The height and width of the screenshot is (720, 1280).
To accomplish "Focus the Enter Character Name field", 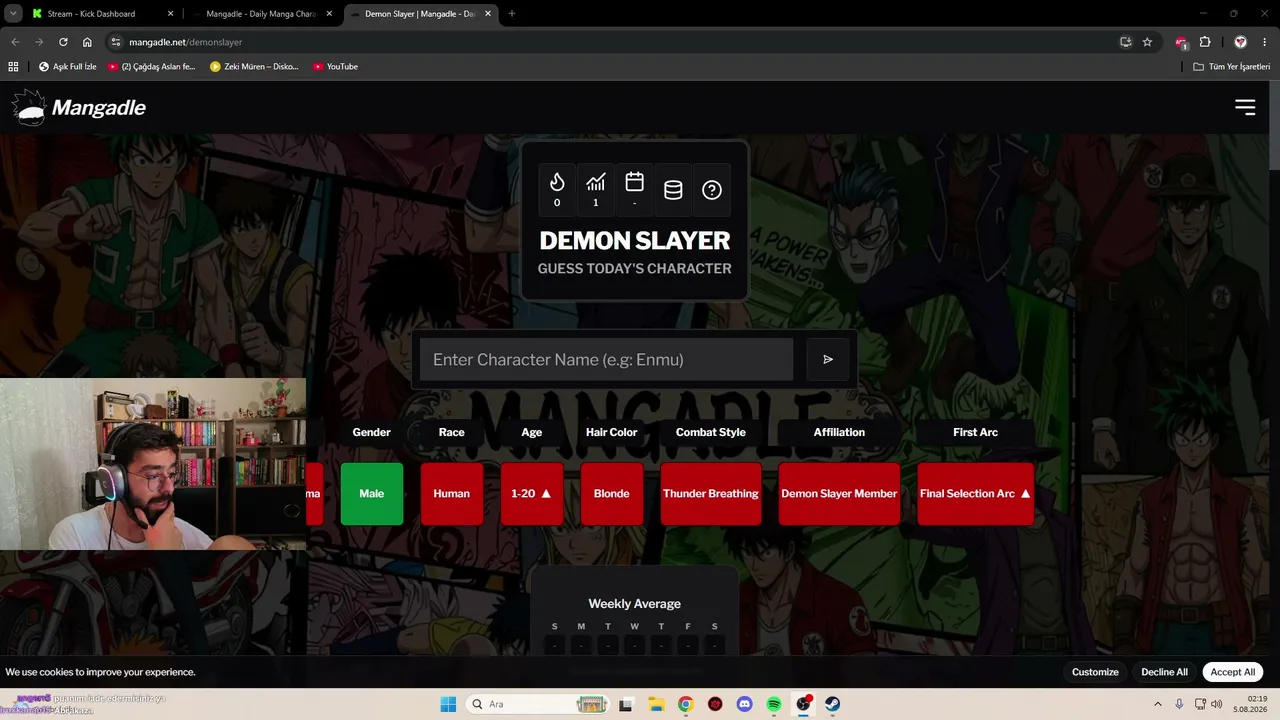I will (606, 359).
